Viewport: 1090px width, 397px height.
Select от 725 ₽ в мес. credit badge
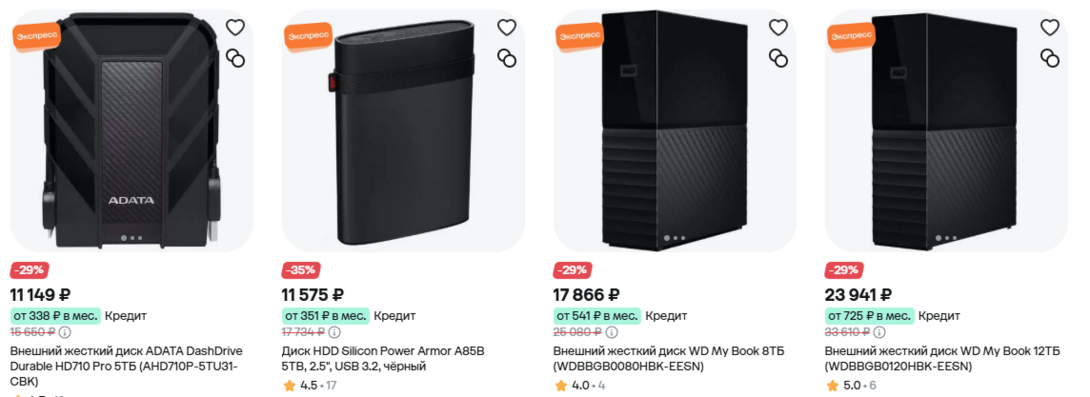pyautogui.click(x=870, y=316)
